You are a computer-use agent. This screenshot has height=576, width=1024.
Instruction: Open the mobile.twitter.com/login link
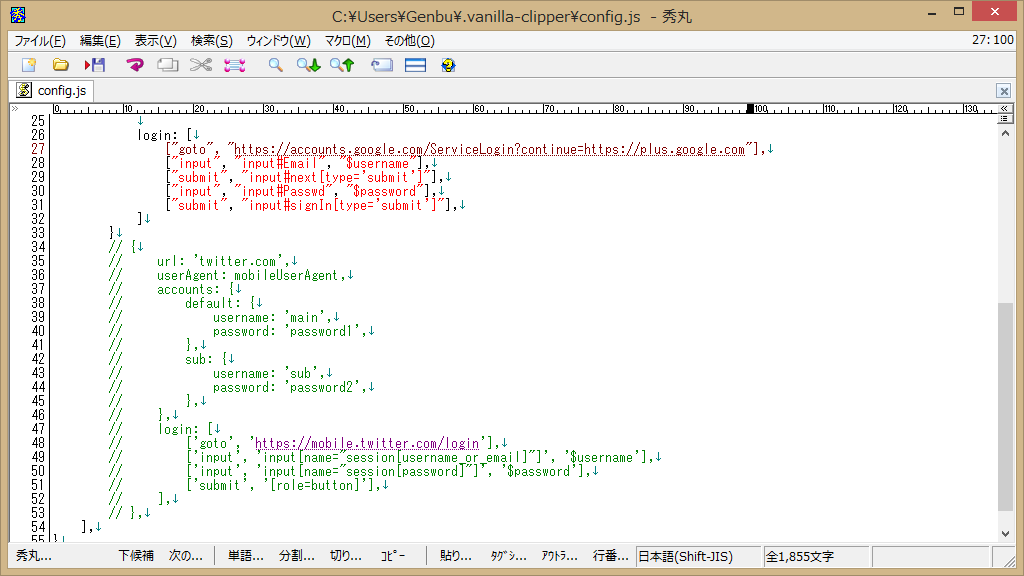pos(368,443)
